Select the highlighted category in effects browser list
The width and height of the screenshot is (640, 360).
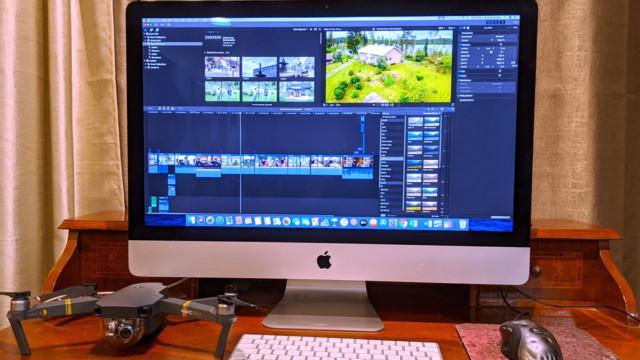click(392, 159)
